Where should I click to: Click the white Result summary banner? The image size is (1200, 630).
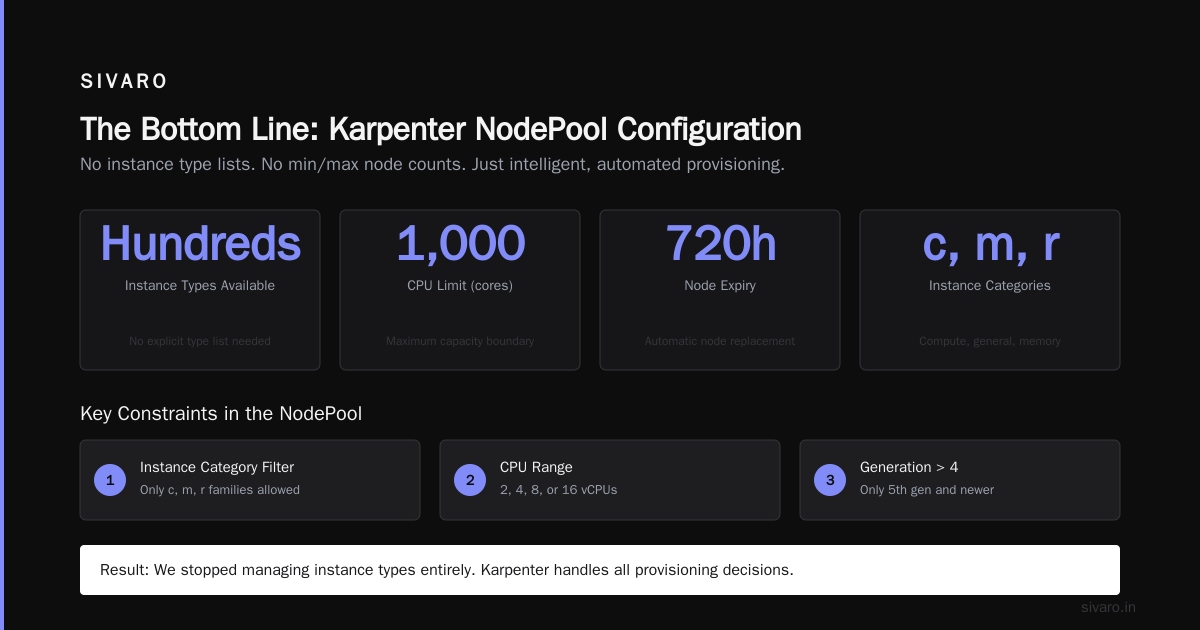pyautogui.click(x=600, y=570)
